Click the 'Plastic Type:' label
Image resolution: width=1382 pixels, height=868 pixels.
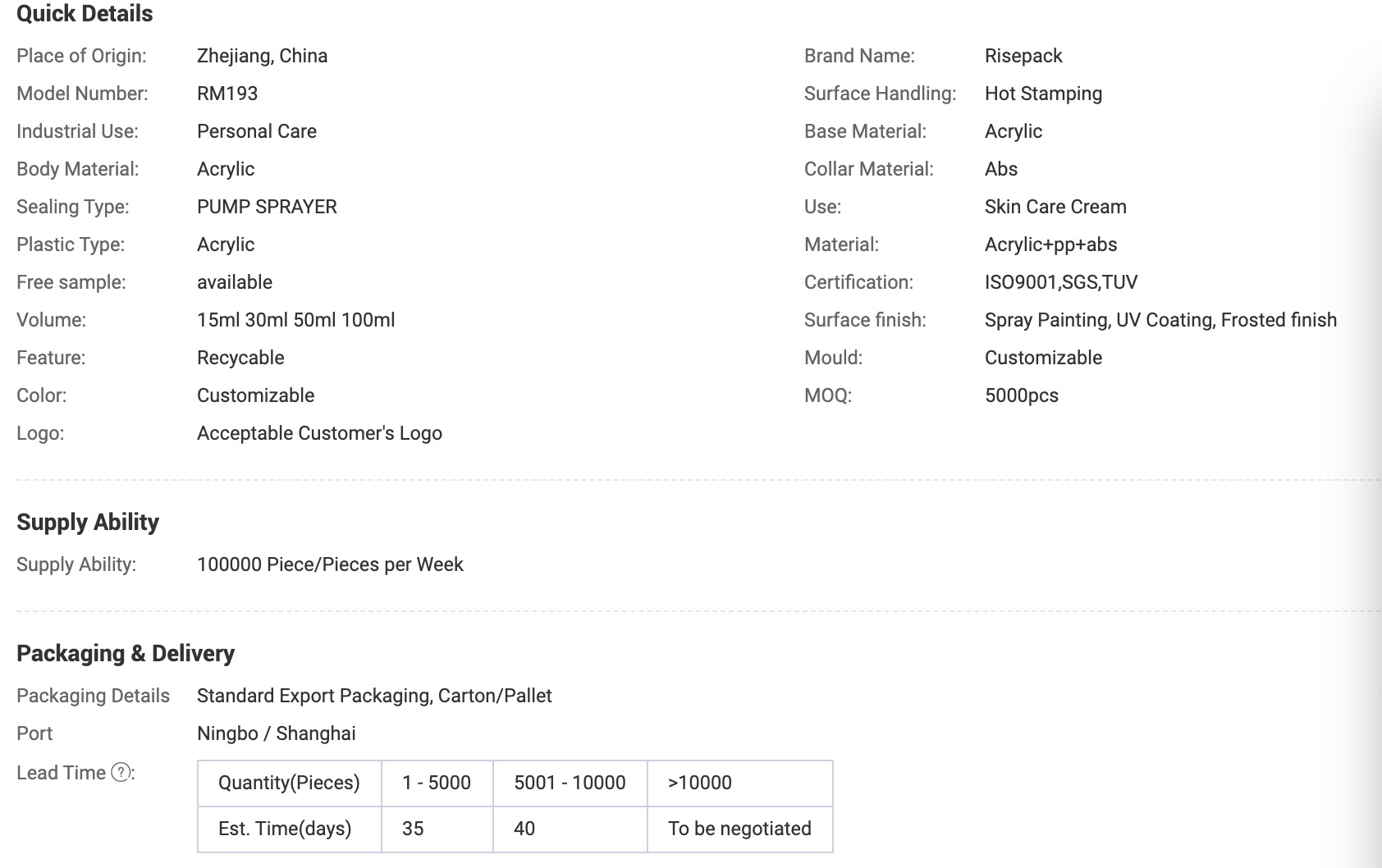[71, 244]
